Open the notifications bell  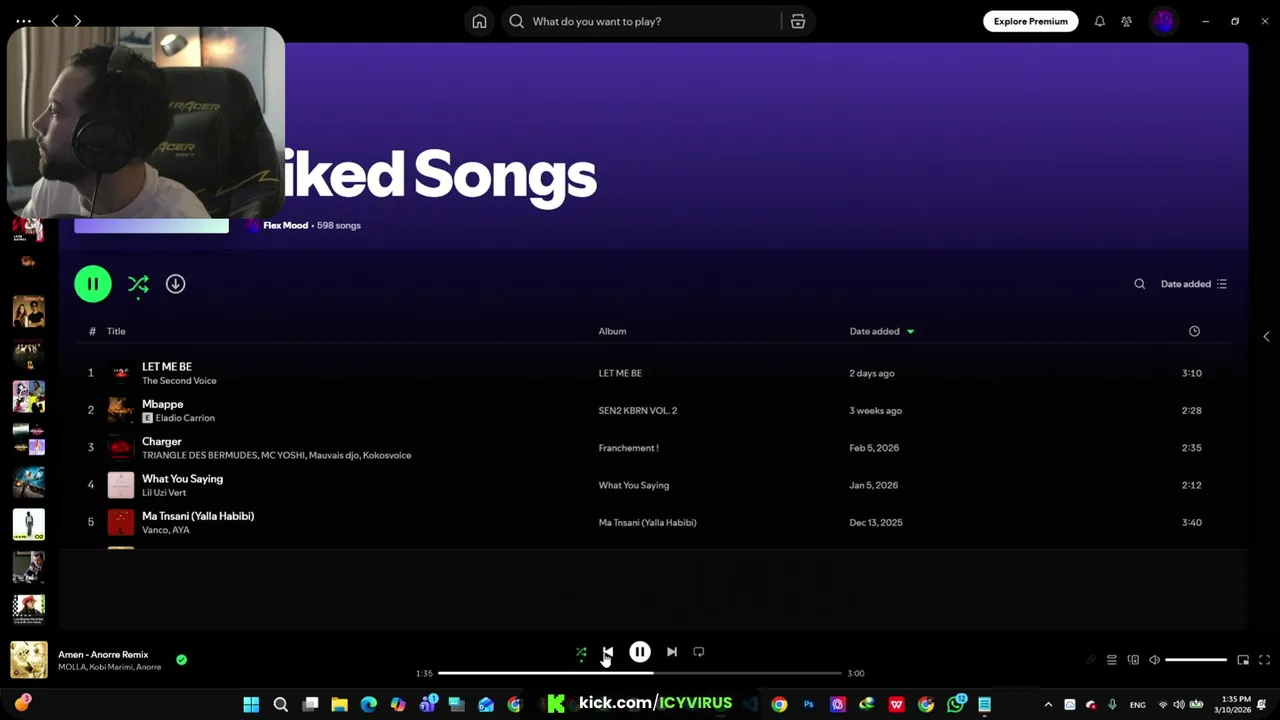[1100, 21]
